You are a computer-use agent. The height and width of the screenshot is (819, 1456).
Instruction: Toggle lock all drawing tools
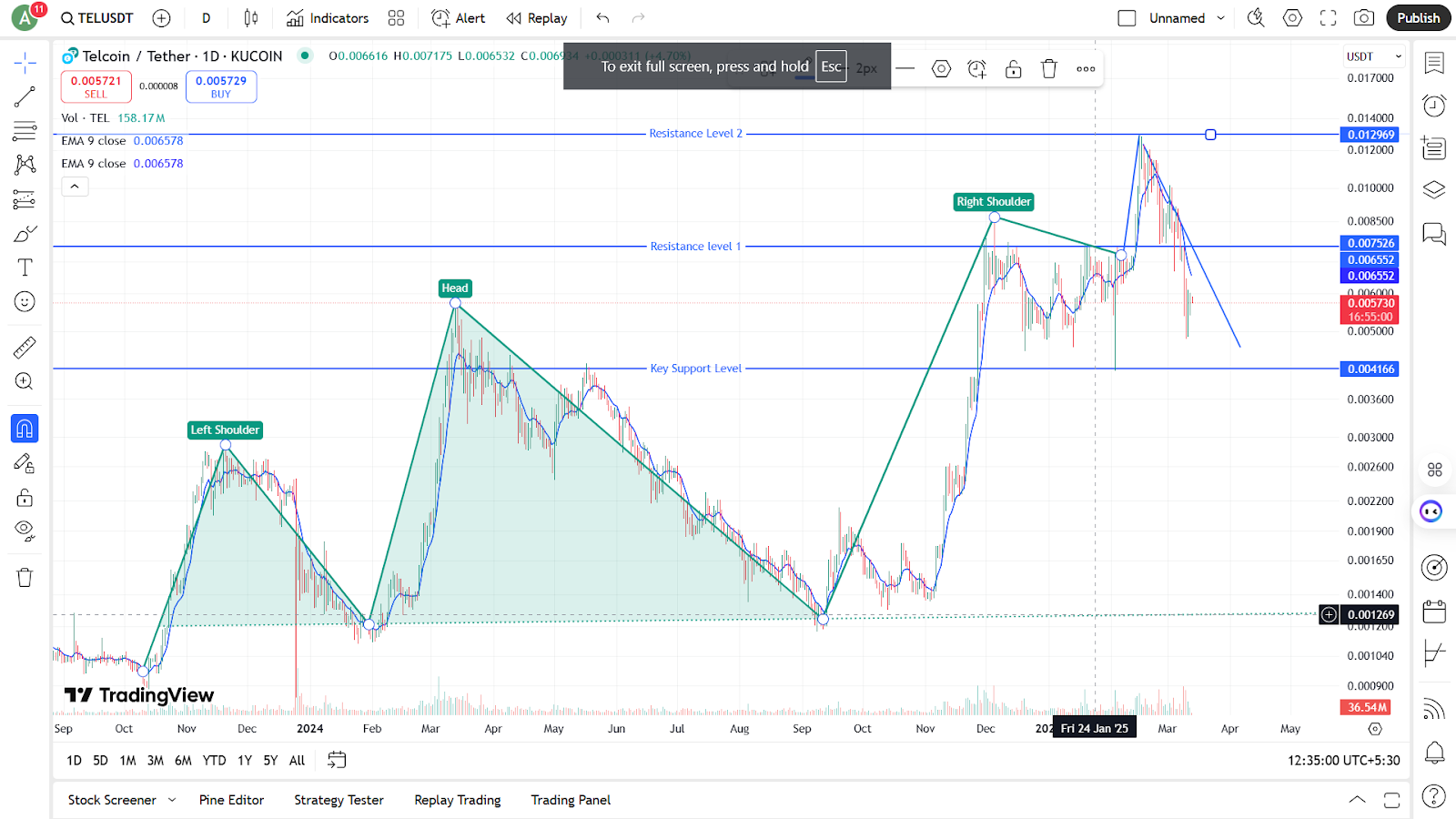tap(25, 498)
